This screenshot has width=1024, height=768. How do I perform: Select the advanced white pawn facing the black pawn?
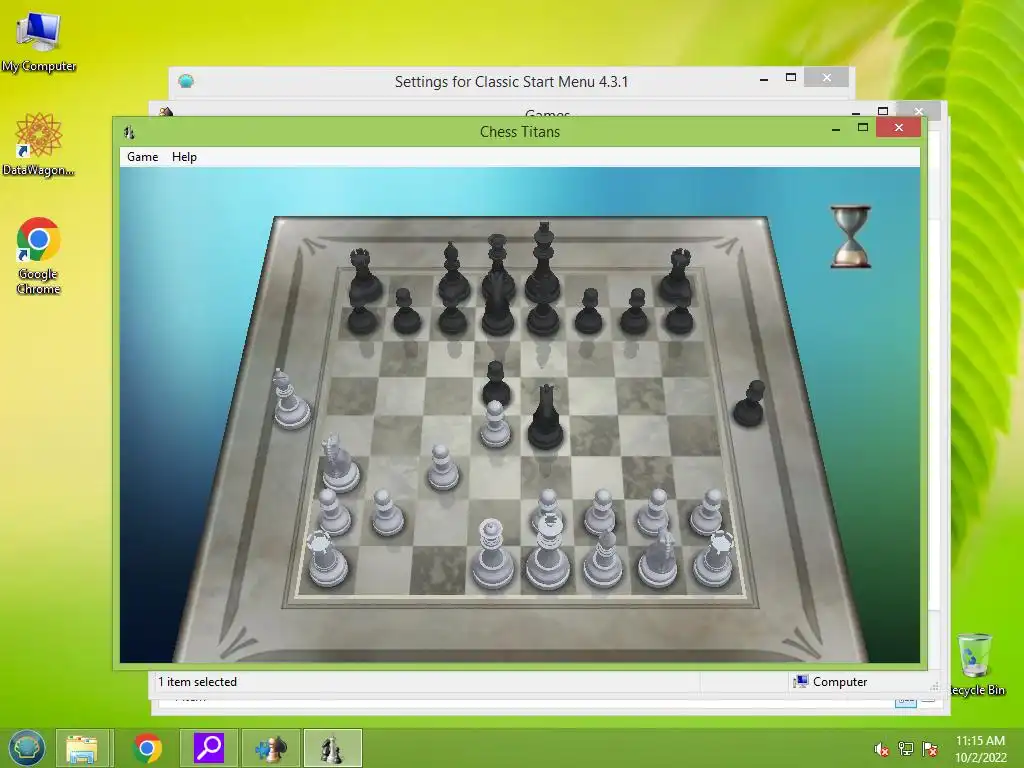[x=495, y=424]
